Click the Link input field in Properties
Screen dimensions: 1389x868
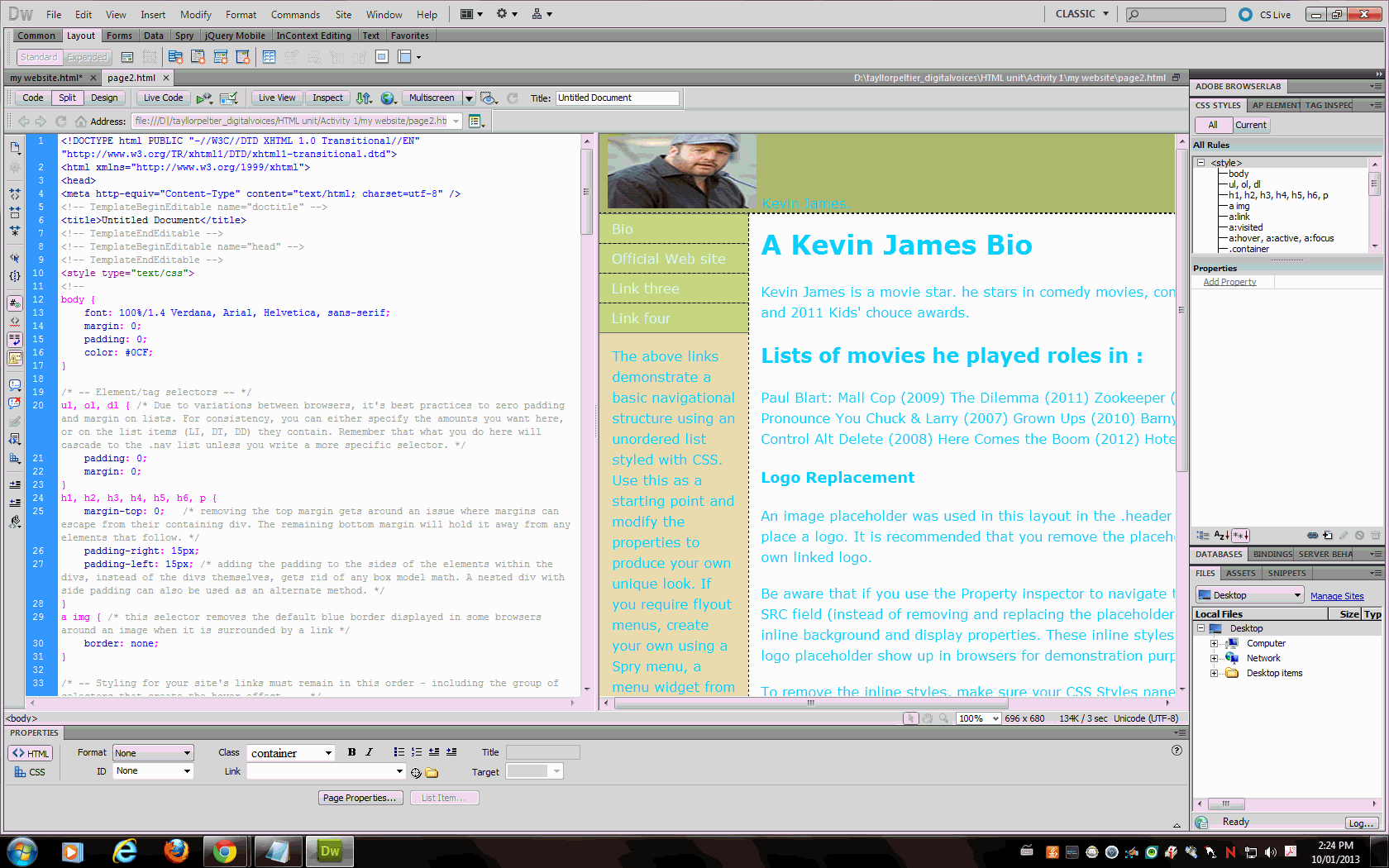tap(325, 771)
